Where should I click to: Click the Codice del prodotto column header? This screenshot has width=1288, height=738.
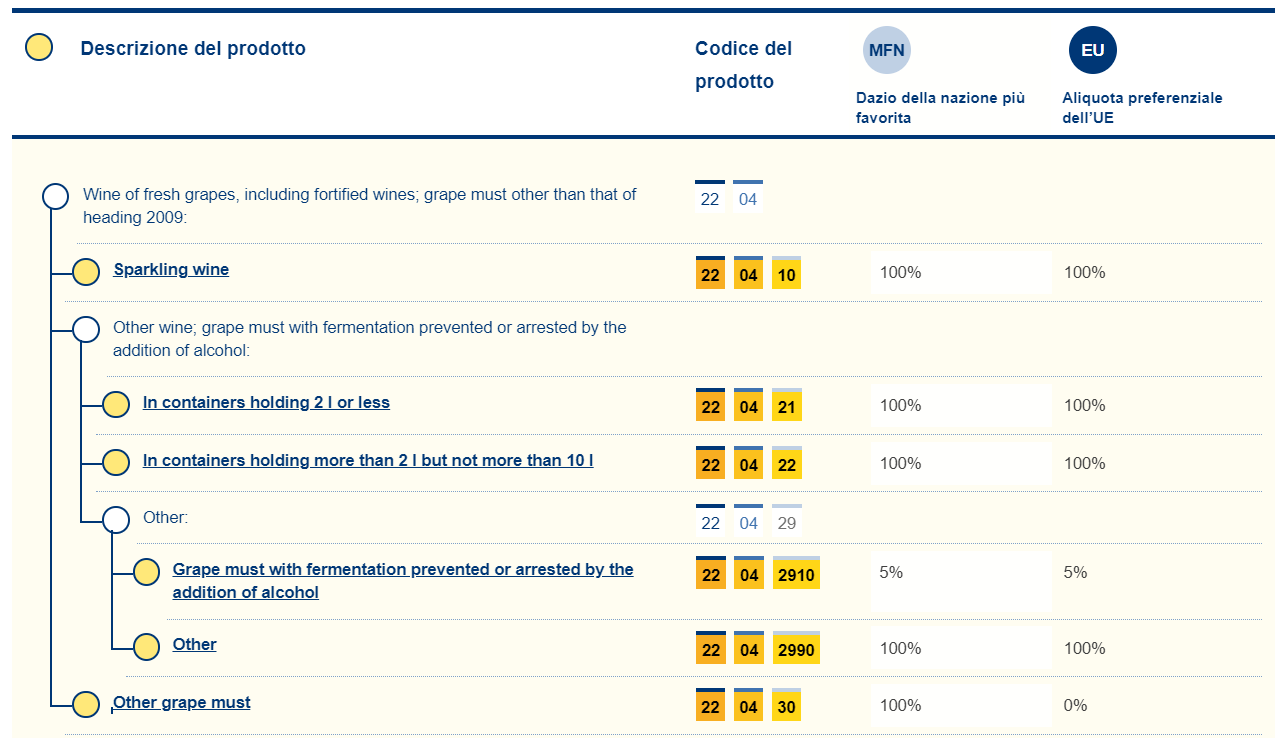coord(743,65)
